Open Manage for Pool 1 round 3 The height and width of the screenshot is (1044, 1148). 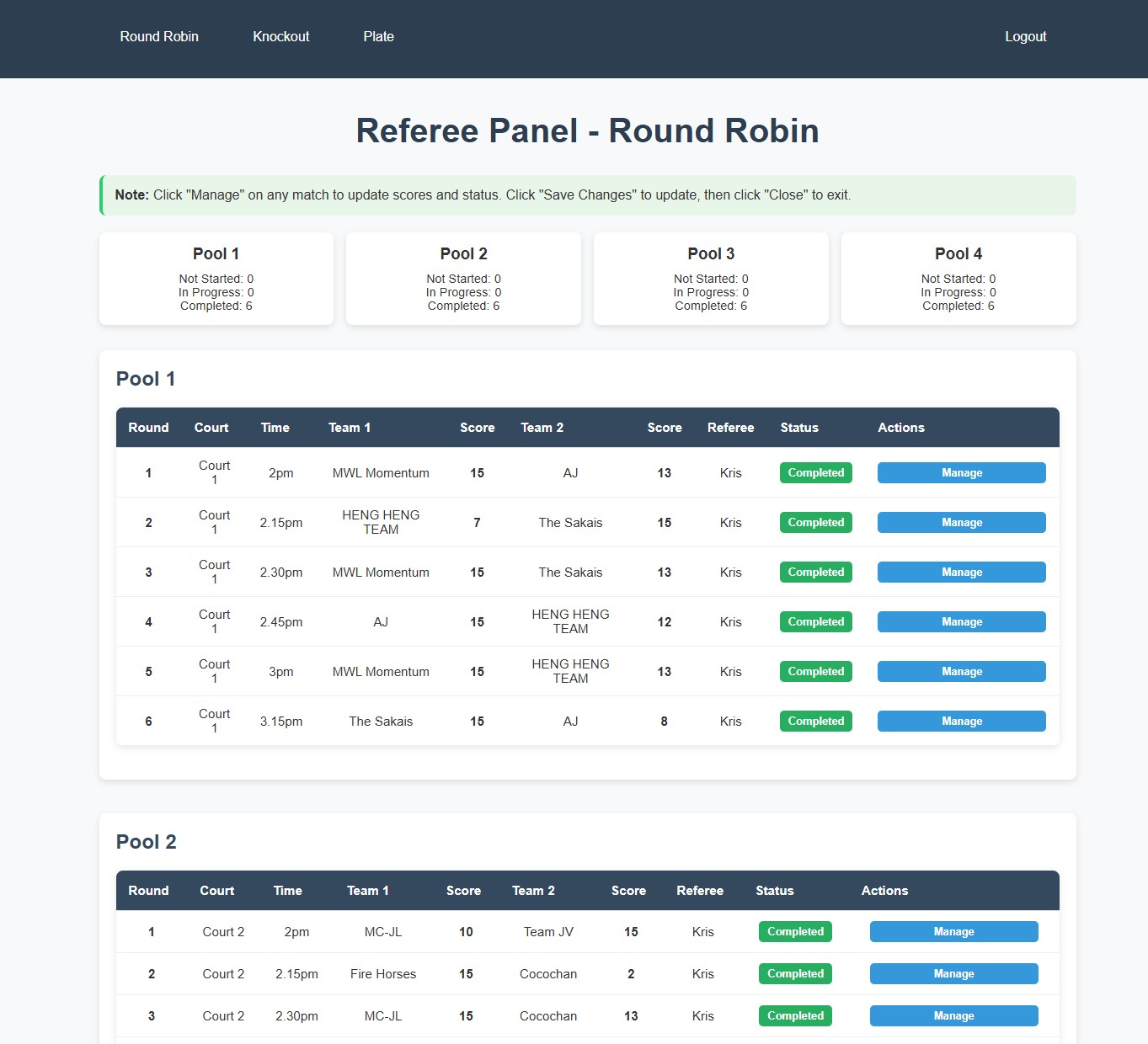click(961, 573)
